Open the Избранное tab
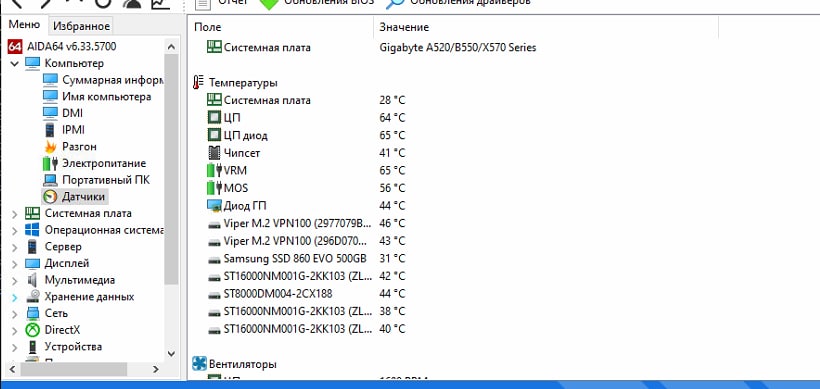The height and width of the screenshot is (389, 820). click(82, 26)
